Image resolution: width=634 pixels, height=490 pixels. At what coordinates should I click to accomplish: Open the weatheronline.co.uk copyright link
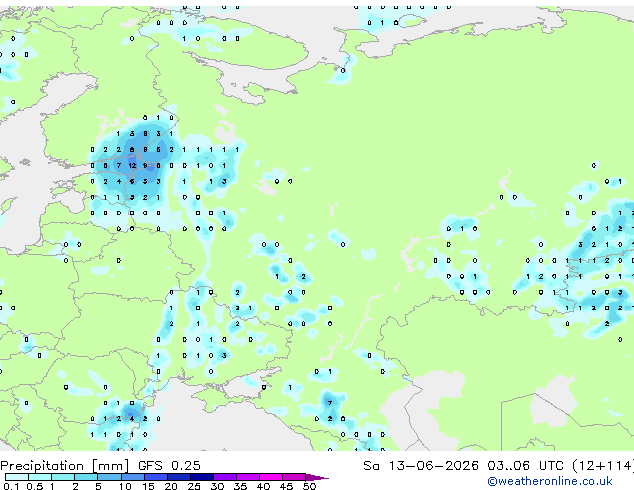point(549,481)
